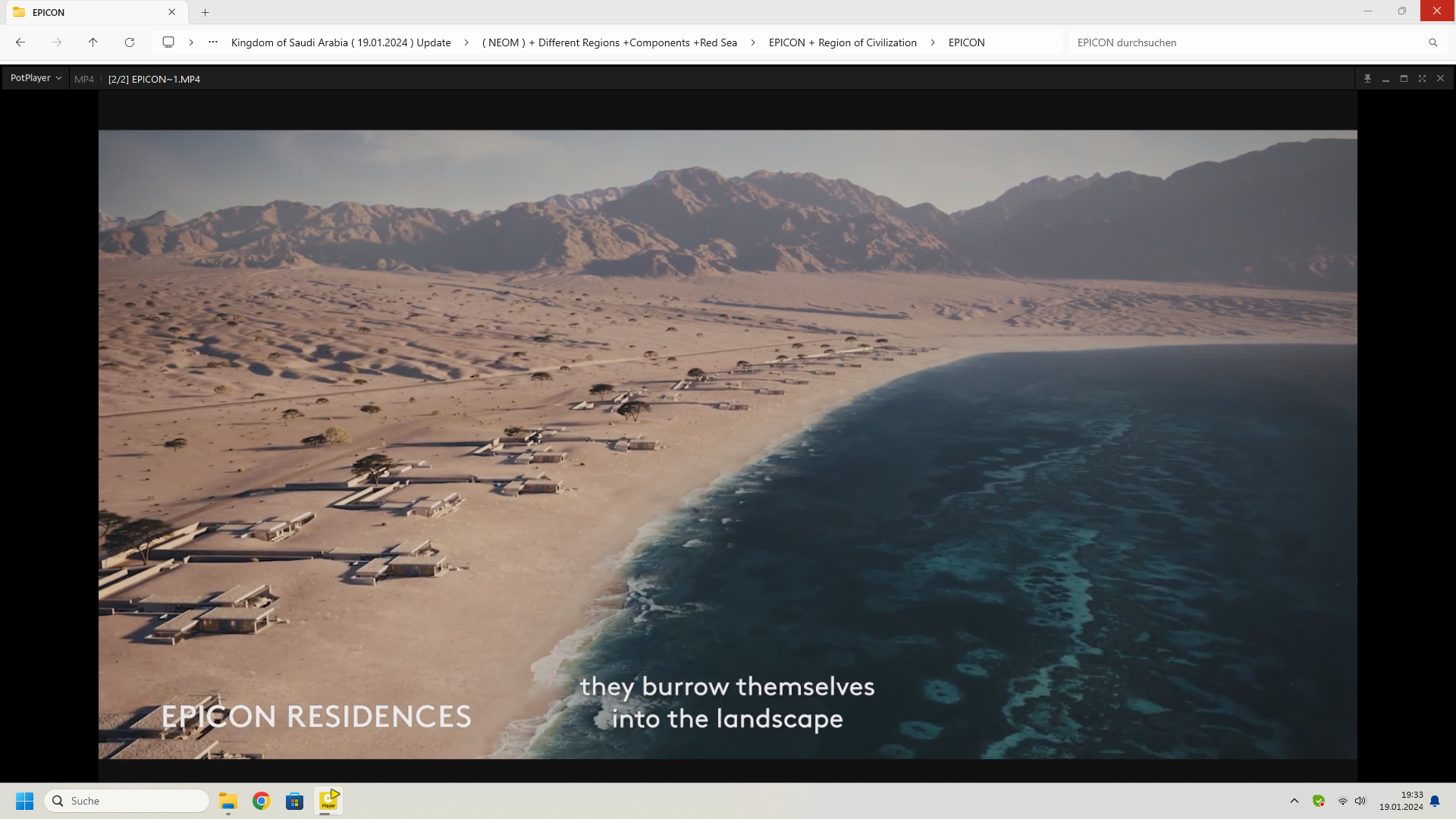Expand chevron after Region of Civilization breadcrumb
This screenshot has width=1456, height=819.
point(933,42)
